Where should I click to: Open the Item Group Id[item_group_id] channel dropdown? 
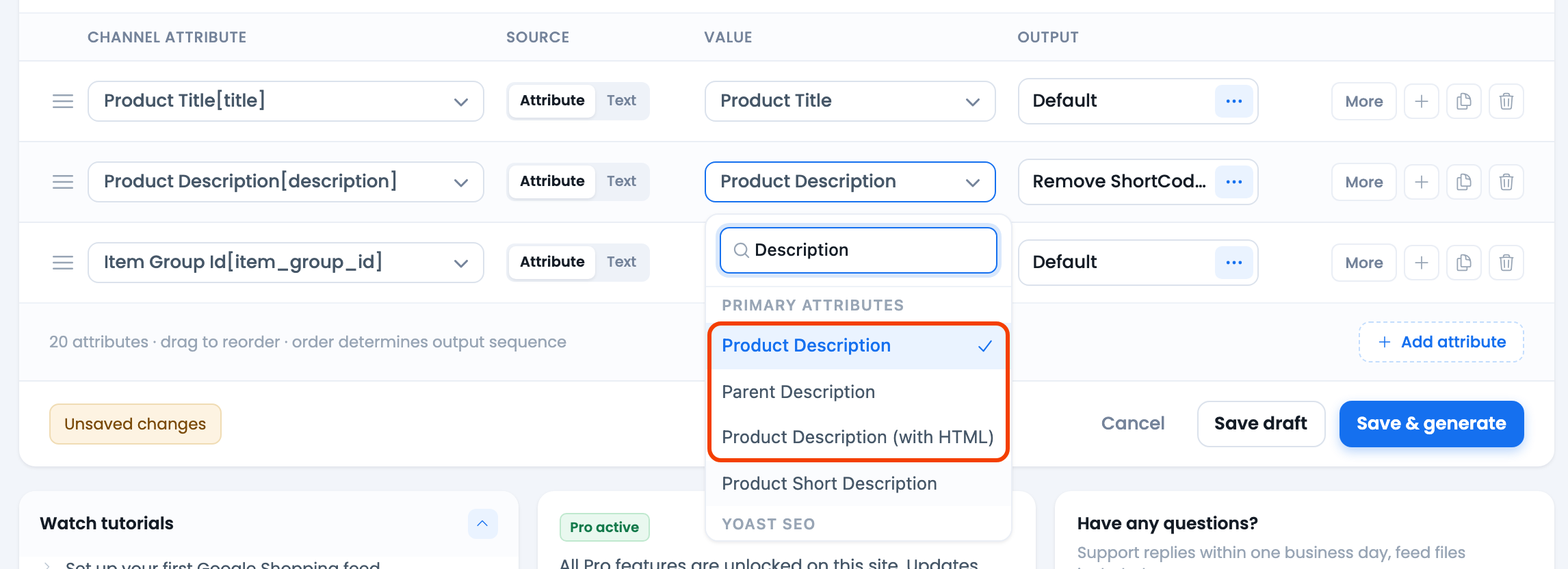click(286, 263)
